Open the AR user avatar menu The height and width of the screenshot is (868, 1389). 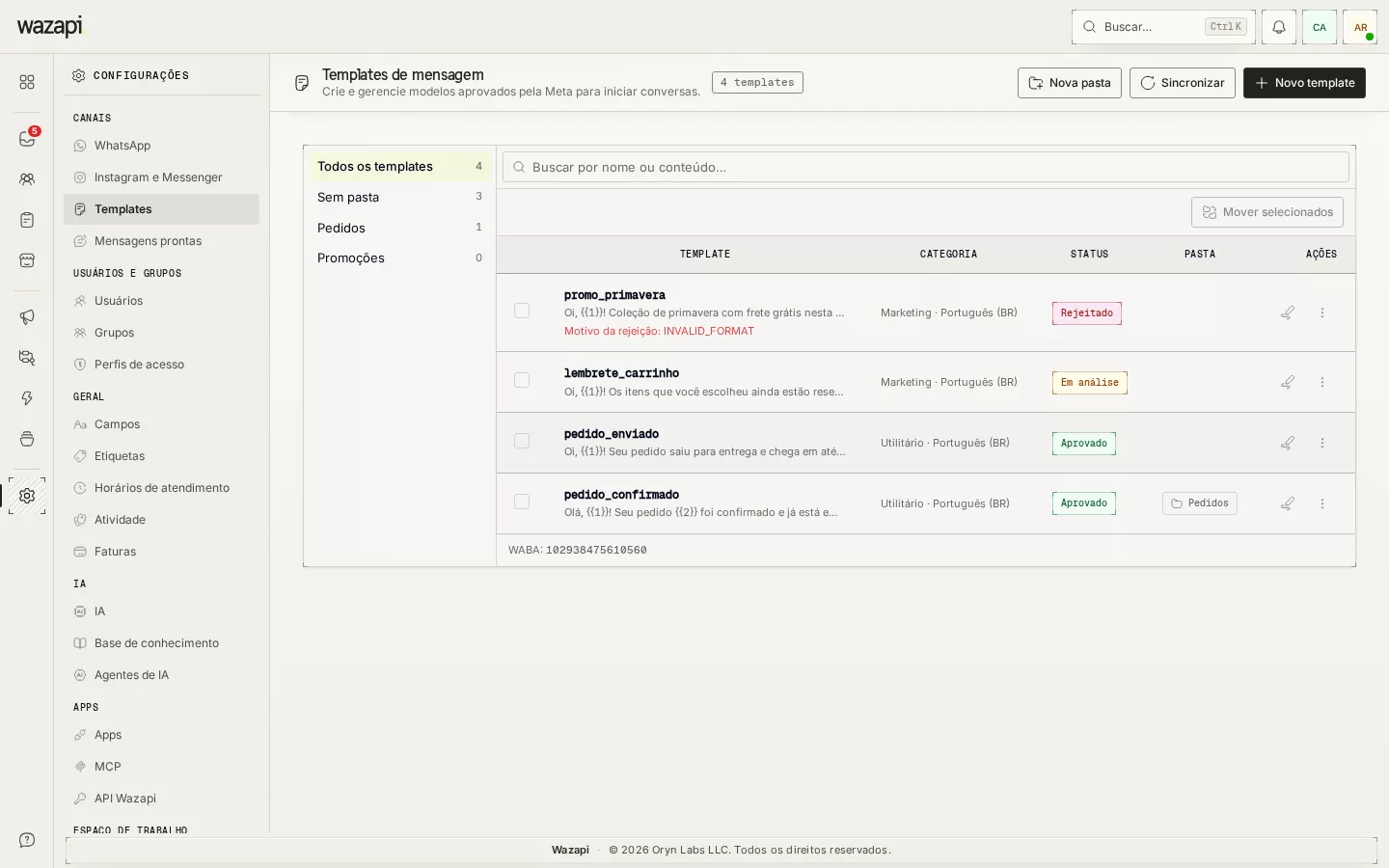pos(1360,27)
